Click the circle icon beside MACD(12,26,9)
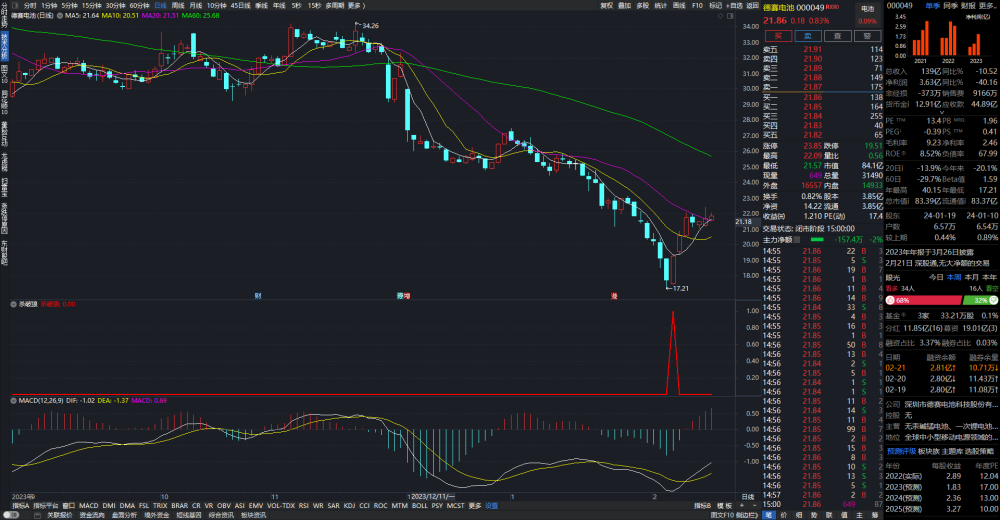The image size is (1000, 520). [x=13, y=401]
